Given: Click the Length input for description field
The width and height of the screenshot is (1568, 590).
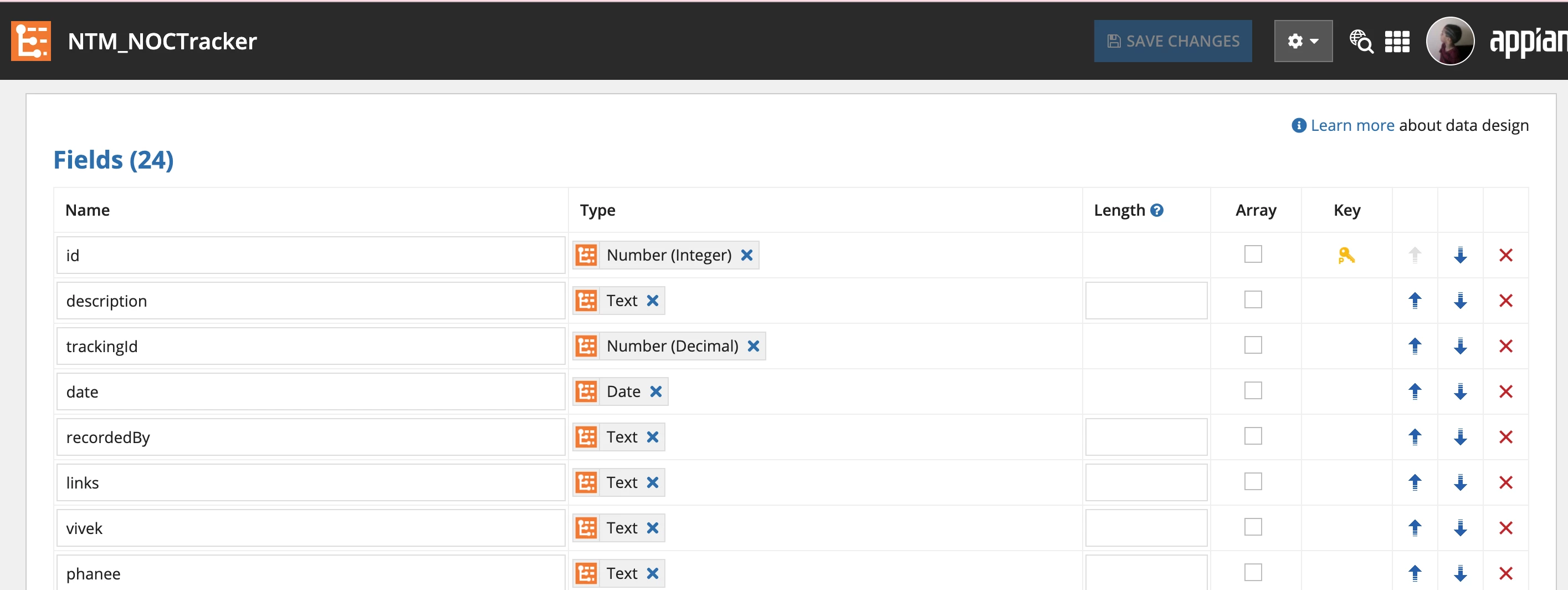Looking at the screenshot, I should coord(1146,301).
